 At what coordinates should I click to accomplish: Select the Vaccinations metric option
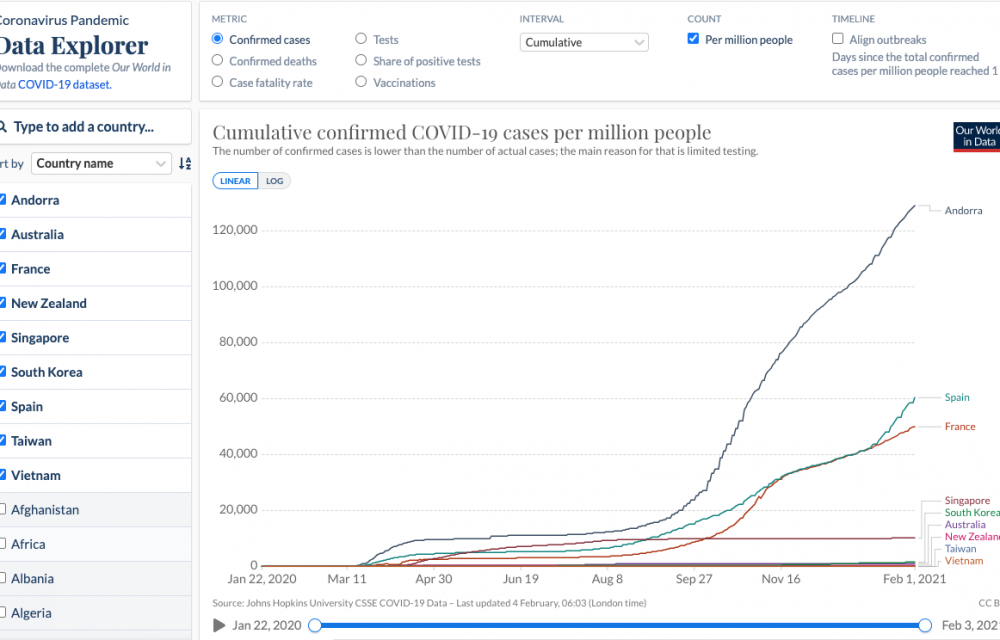tap(361, 83)
